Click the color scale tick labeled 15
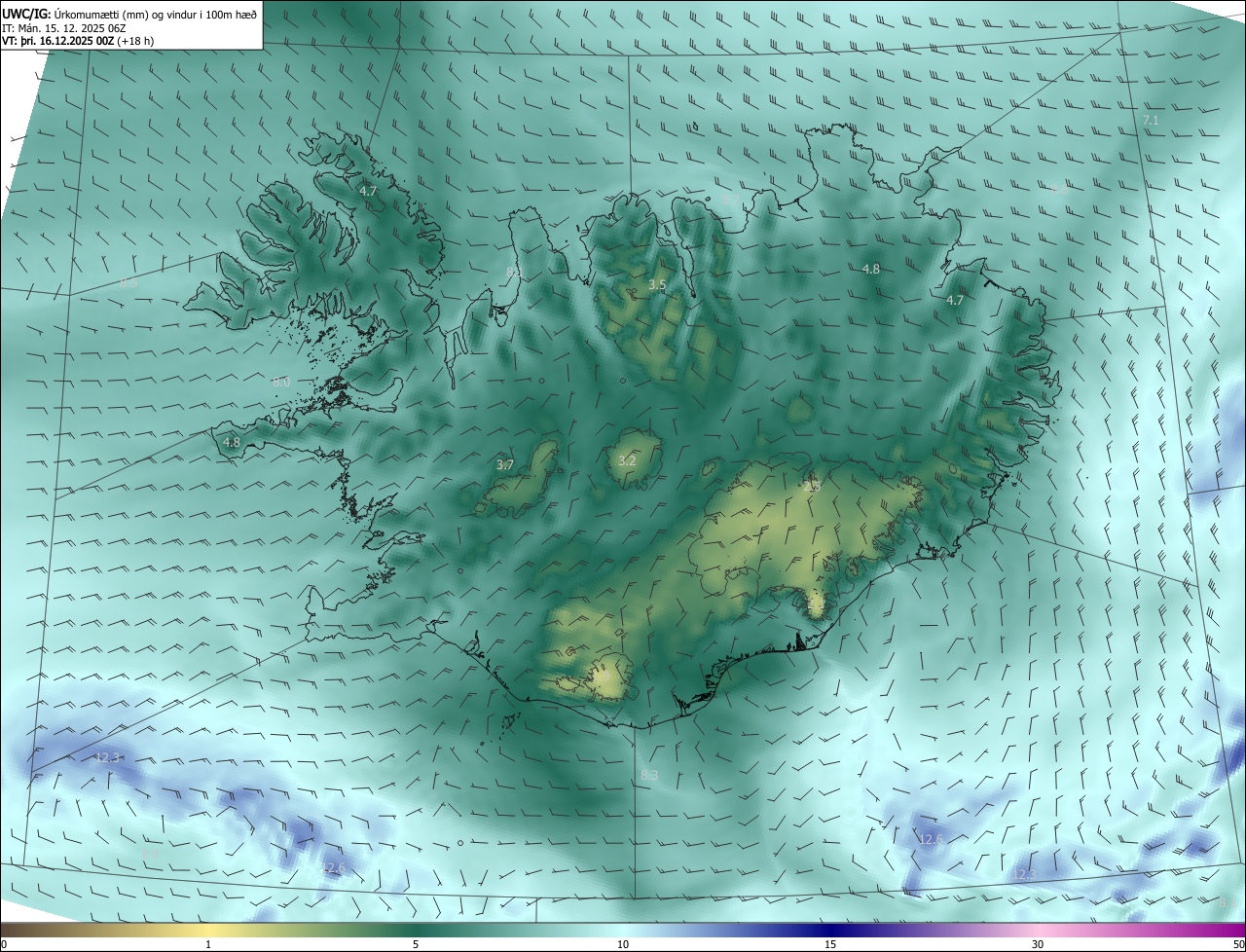 coord(830,944)
